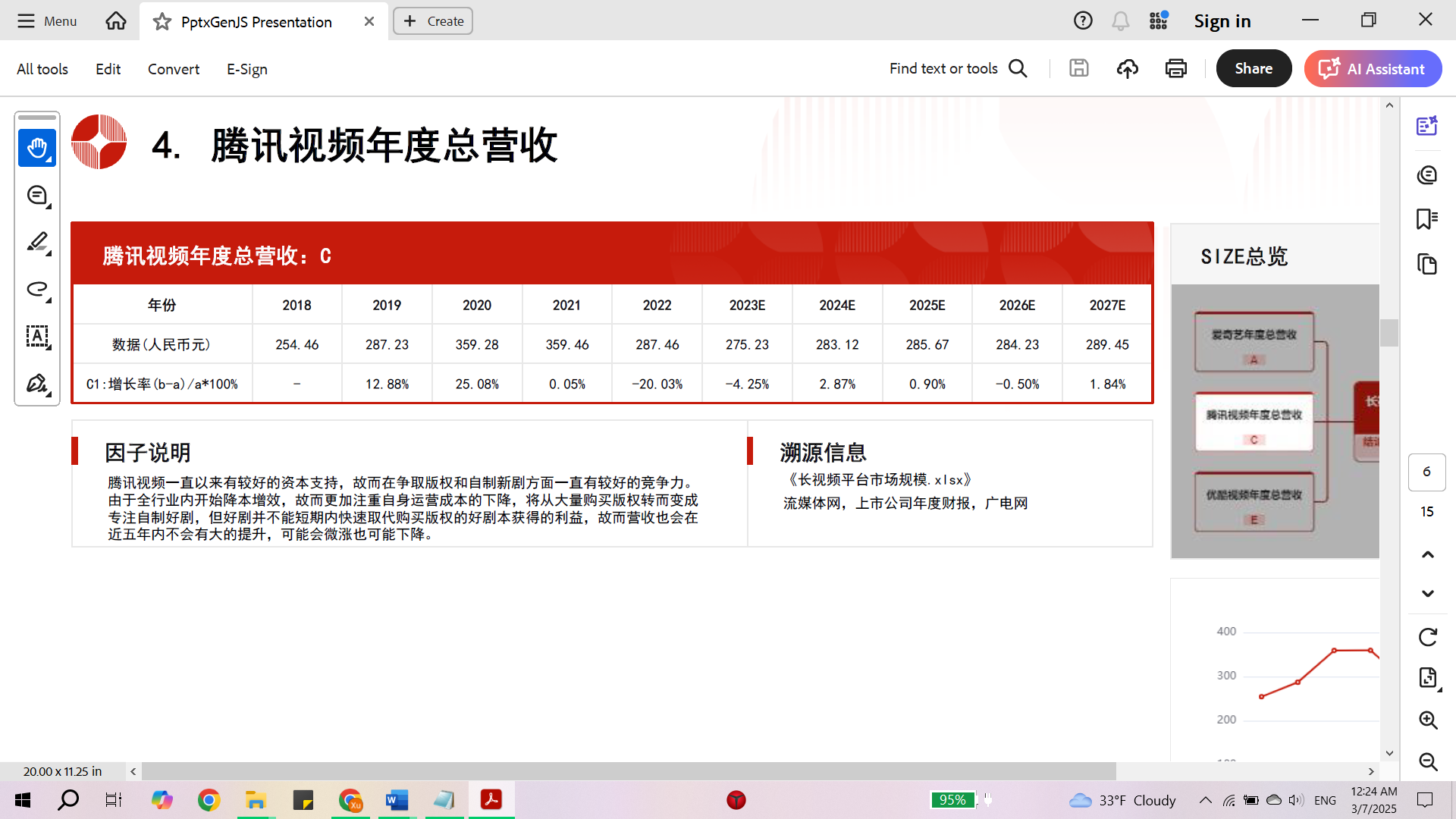This screenshot has width=1456, height=819.
Task: Open the bookmarks panel icon
Action: point(1427,219)
